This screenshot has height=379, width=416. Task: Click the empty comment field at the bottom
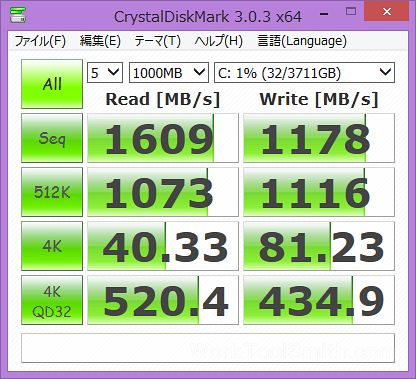[x=208, y=348]
